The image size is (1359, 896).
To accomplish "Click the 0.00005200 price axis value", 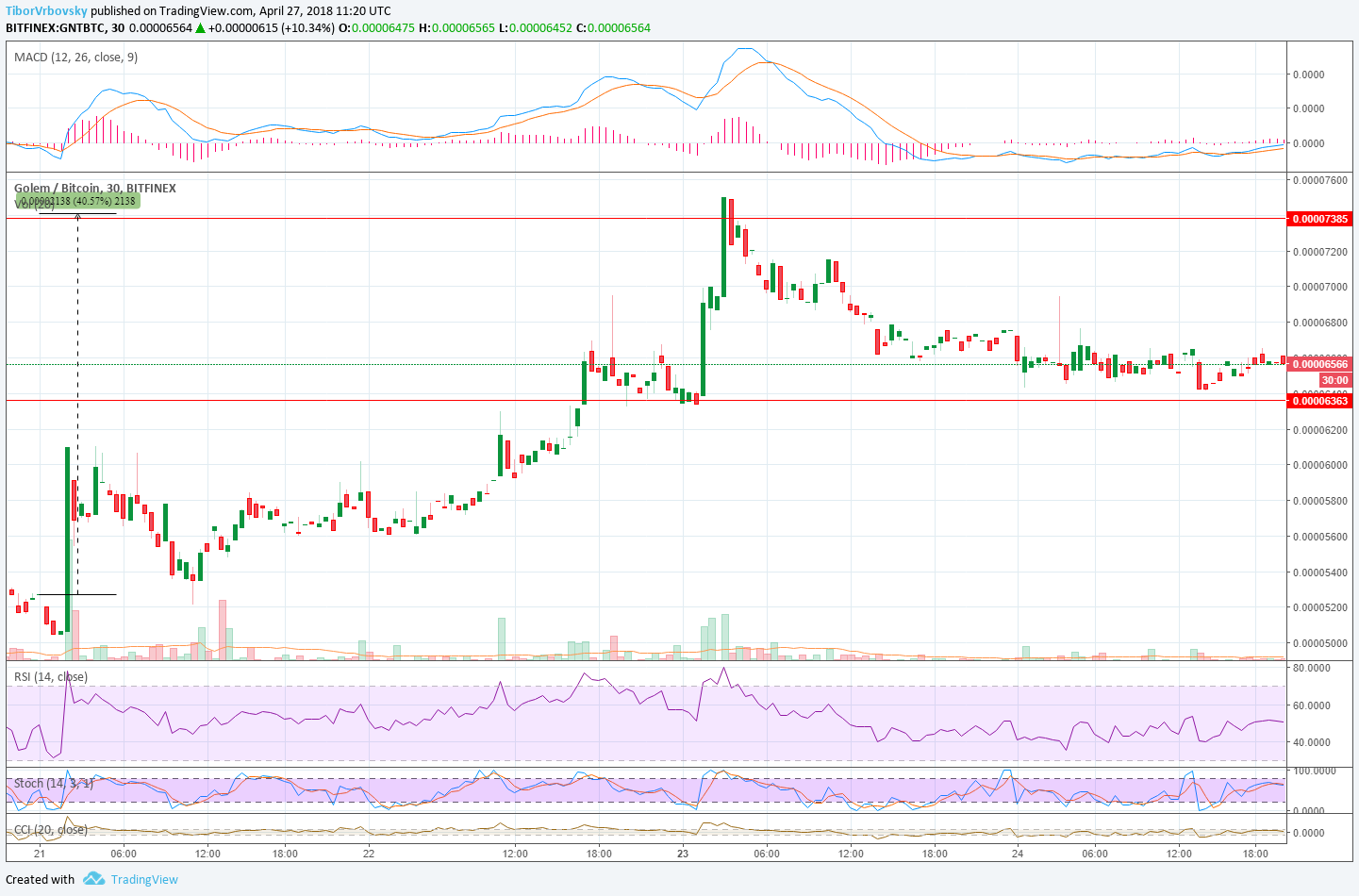I will pyautogui.click(x=1320, y=607).
